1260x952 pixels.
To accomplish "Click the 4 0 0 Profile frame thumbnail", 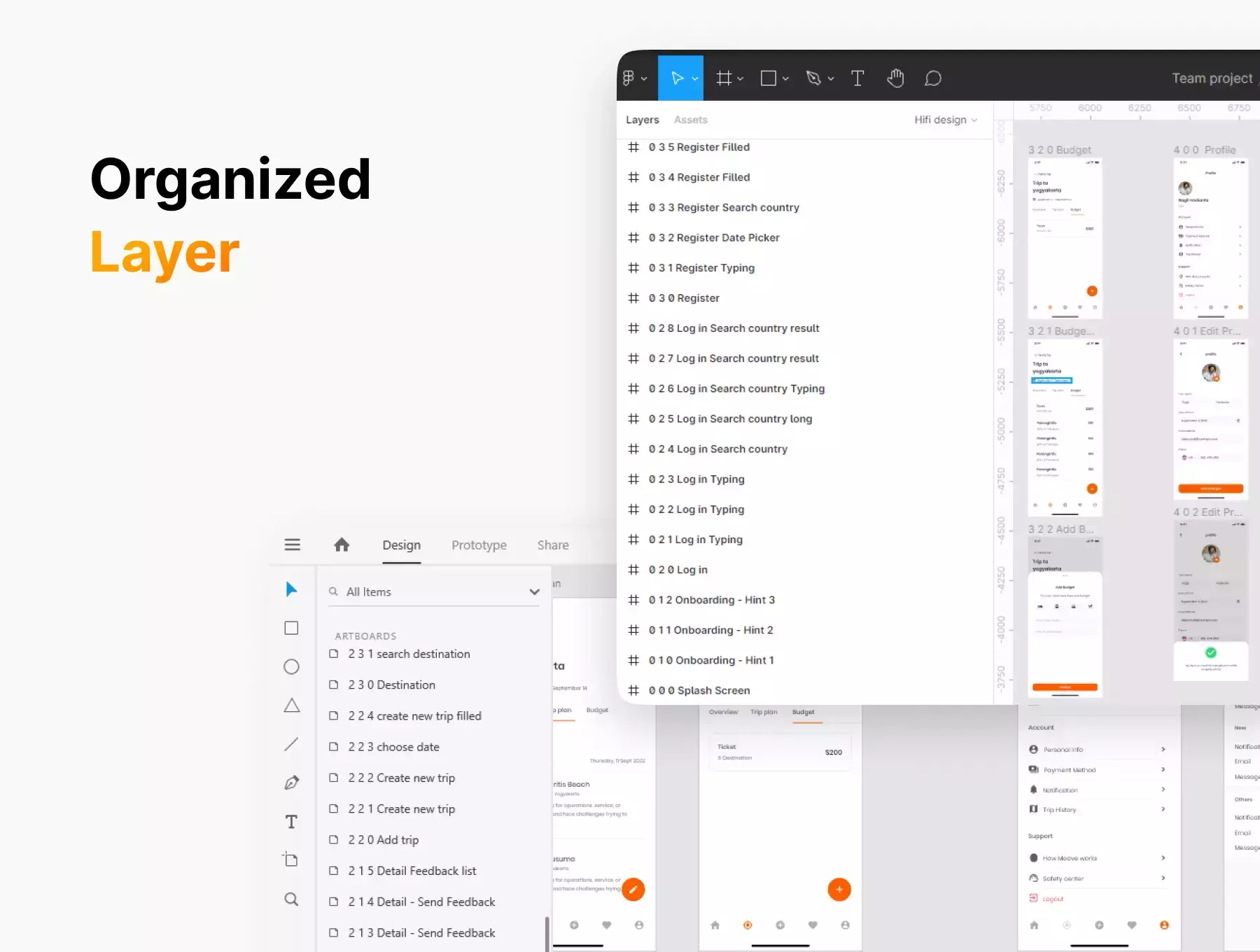I will (x=1210, y=238).
